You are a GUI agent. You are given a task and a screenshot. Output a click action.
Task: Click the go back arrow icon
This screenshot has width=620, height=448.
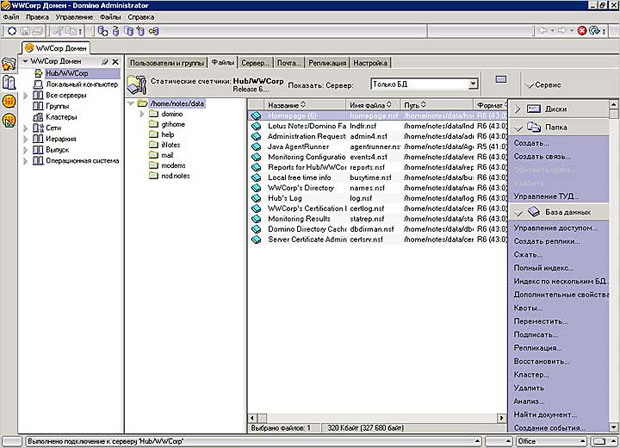coord(543,30)
